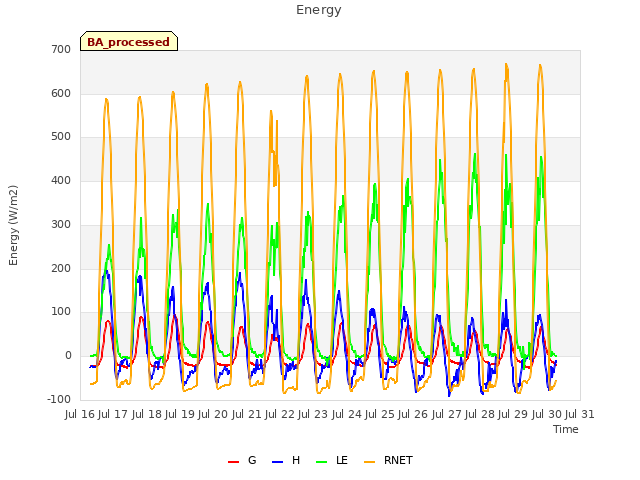This screenshot has height=480, width=640.
Task: Click the Jul 24 x-axis tick label
Action: 346,415
